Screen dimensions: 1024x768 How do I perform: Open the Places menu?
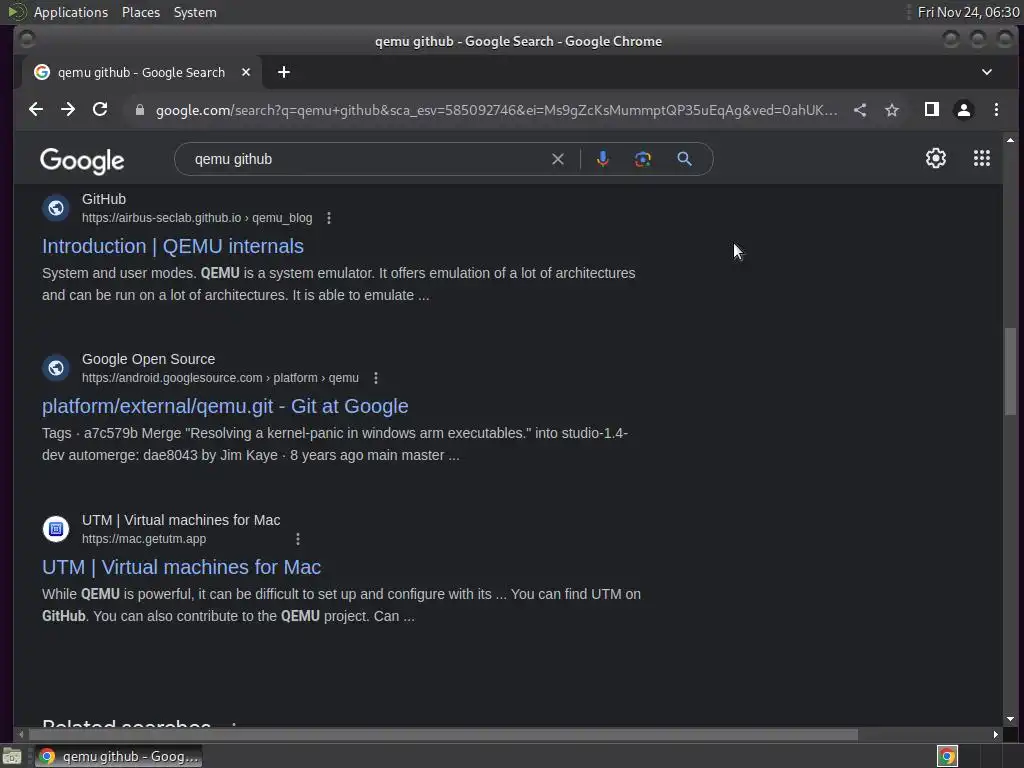(x=141, y=12)
